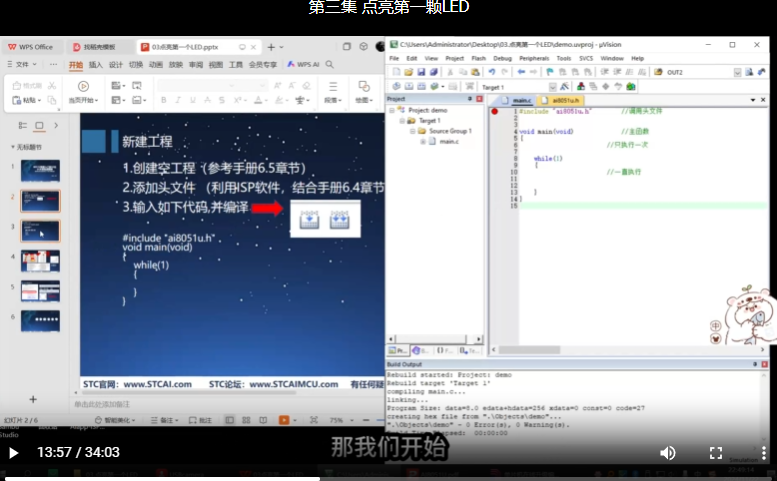Toggle Bold formatting in WPS ribbon
Image resolution: width=777 pixels, height=481 pixels.
click(164, 100)
